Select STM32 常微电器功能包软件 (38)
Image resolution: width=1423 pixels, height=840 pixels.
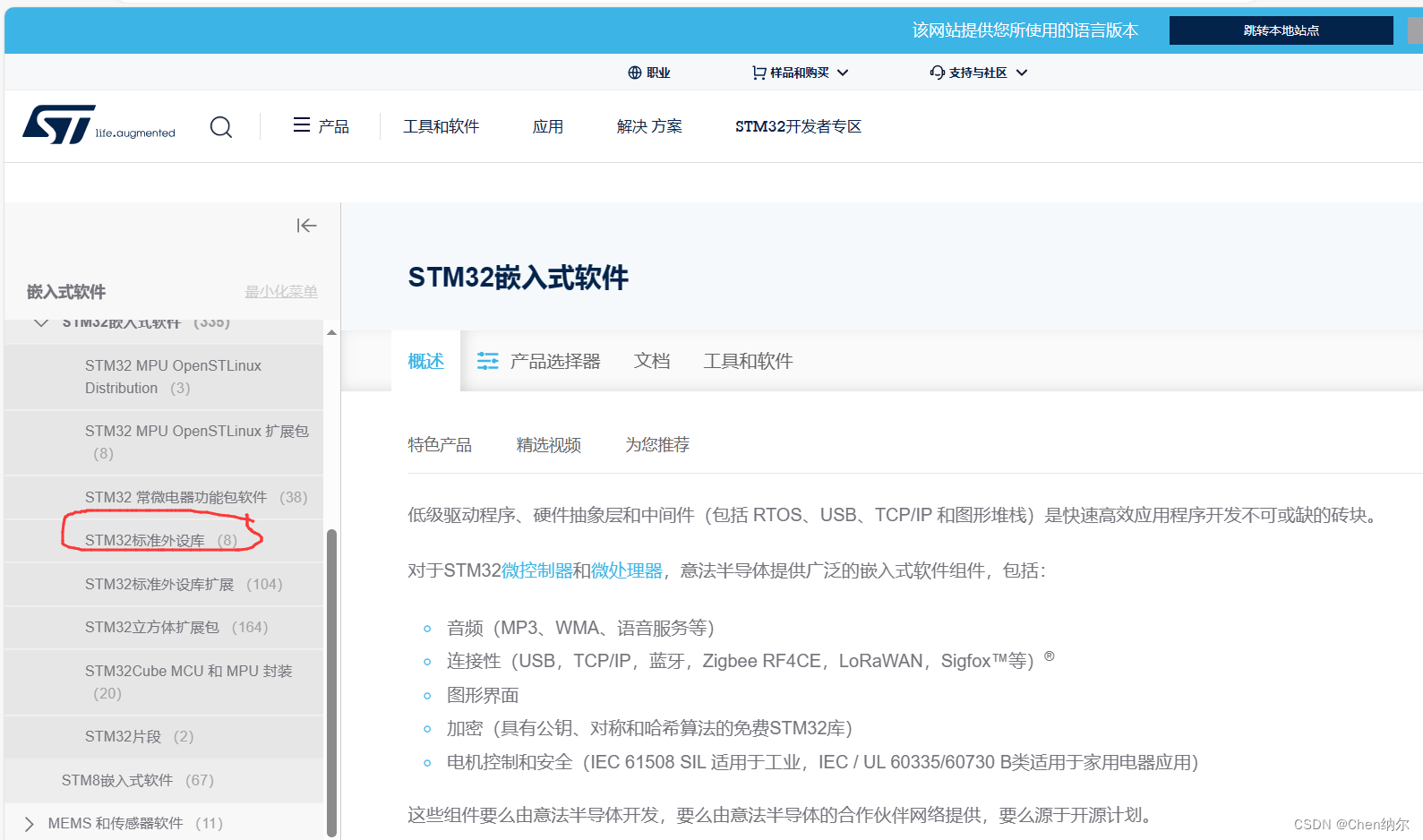click(164, 497)
